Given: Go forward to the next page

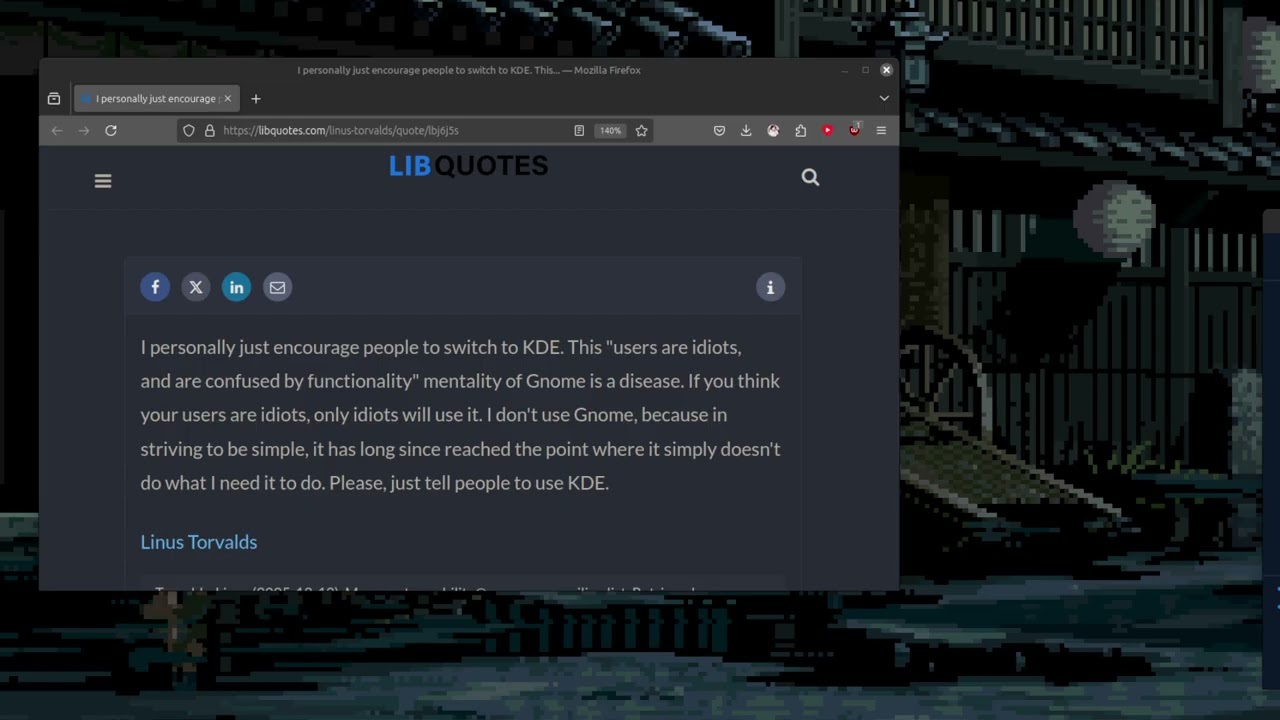Looking at the screenshot, I should (84, 130).
